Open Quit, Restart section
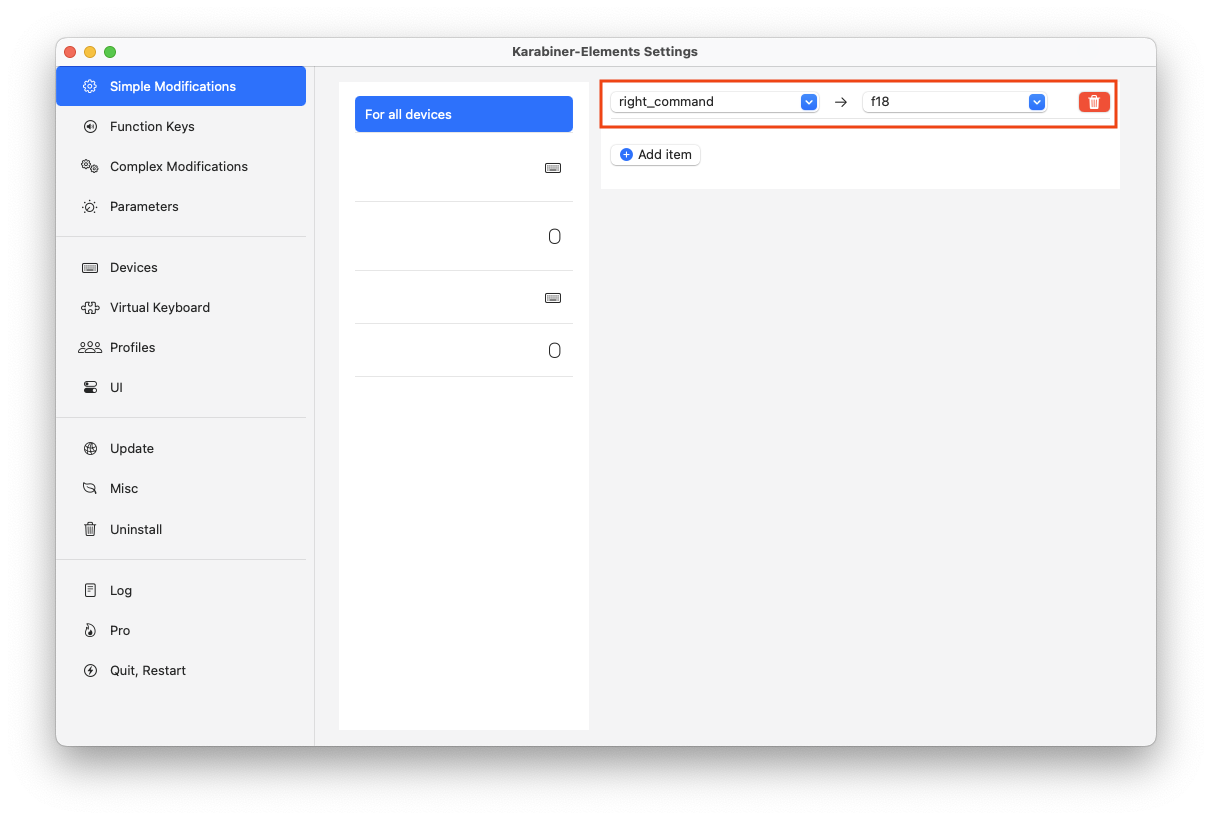The image size is (1212, 820). pos(181,670)
